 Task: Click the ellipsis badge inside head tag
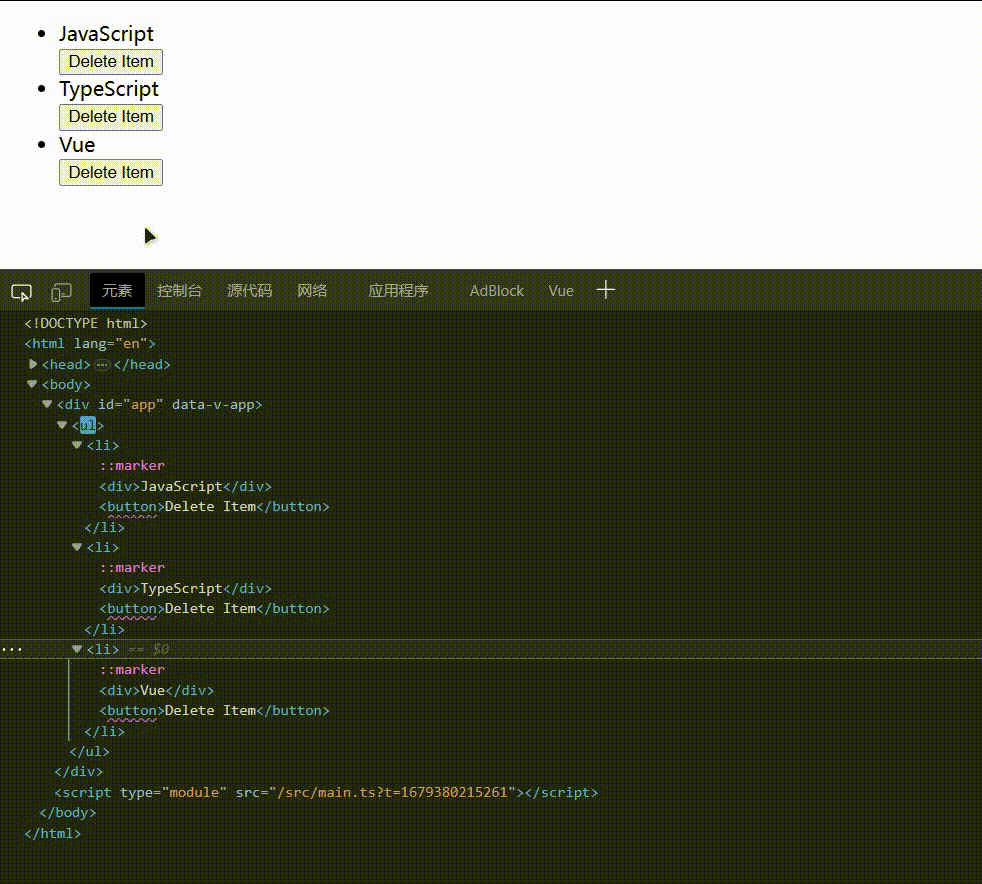102,364
